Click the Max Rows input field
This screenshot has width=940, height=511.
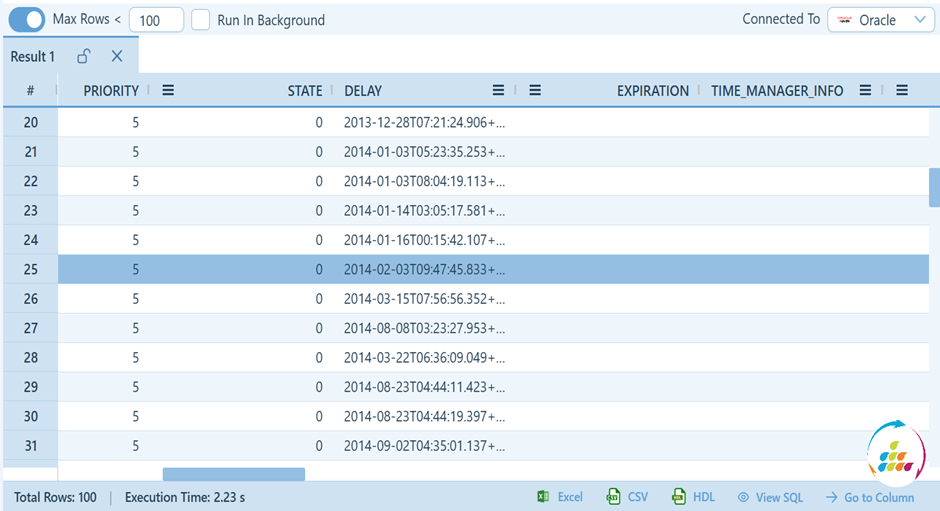(x=156, y=20)
